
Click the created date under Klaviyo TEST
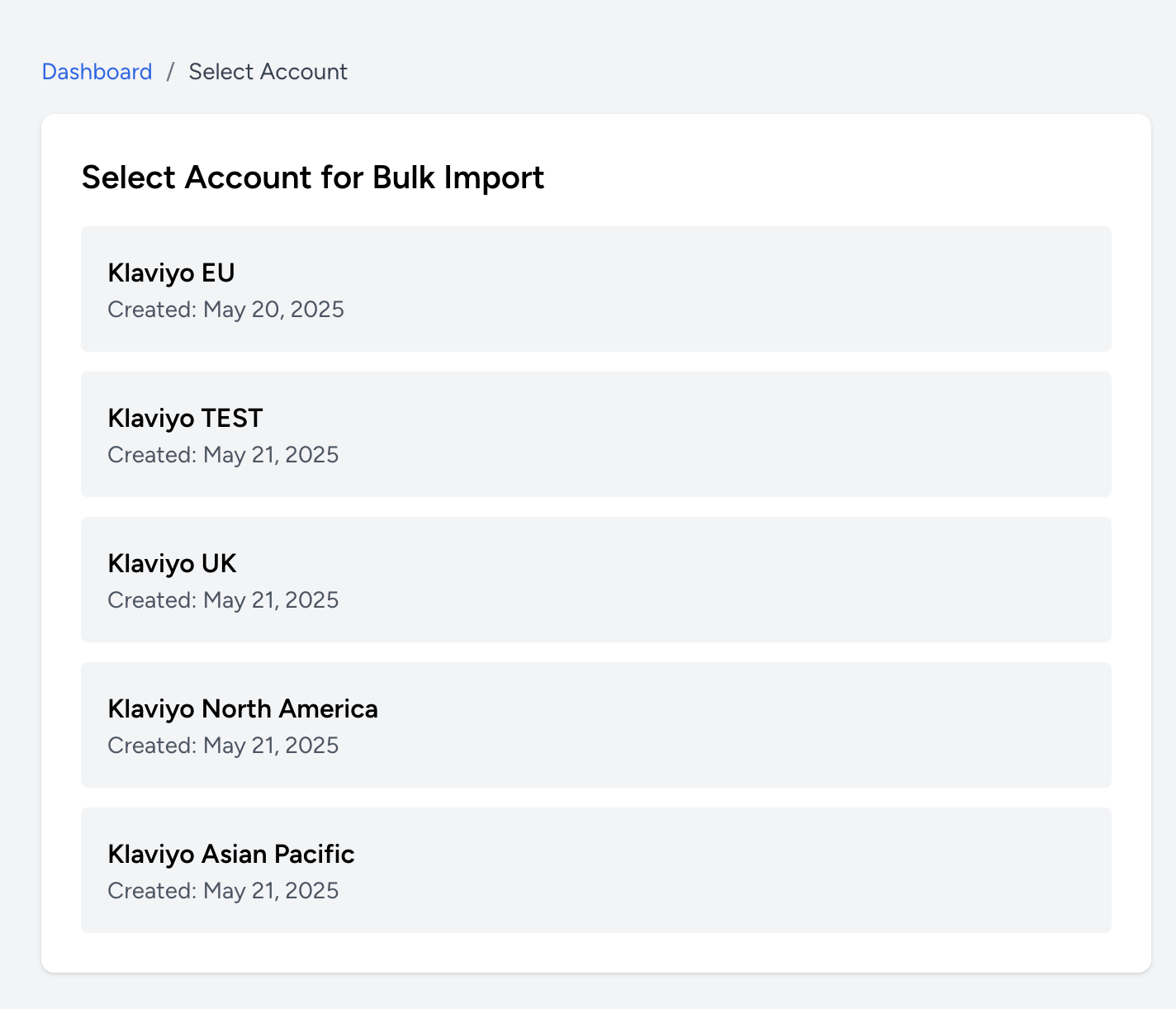pos(223,455)
